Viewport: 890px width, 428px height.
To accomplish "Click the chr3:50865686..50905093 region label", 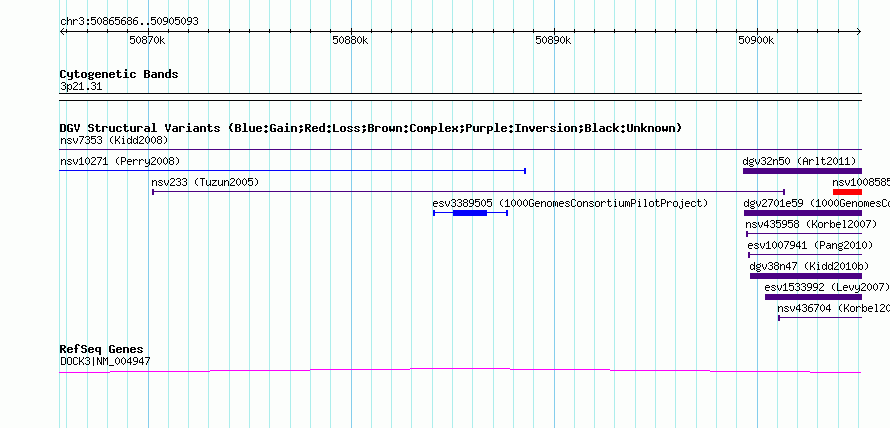I will pos(129,22).
